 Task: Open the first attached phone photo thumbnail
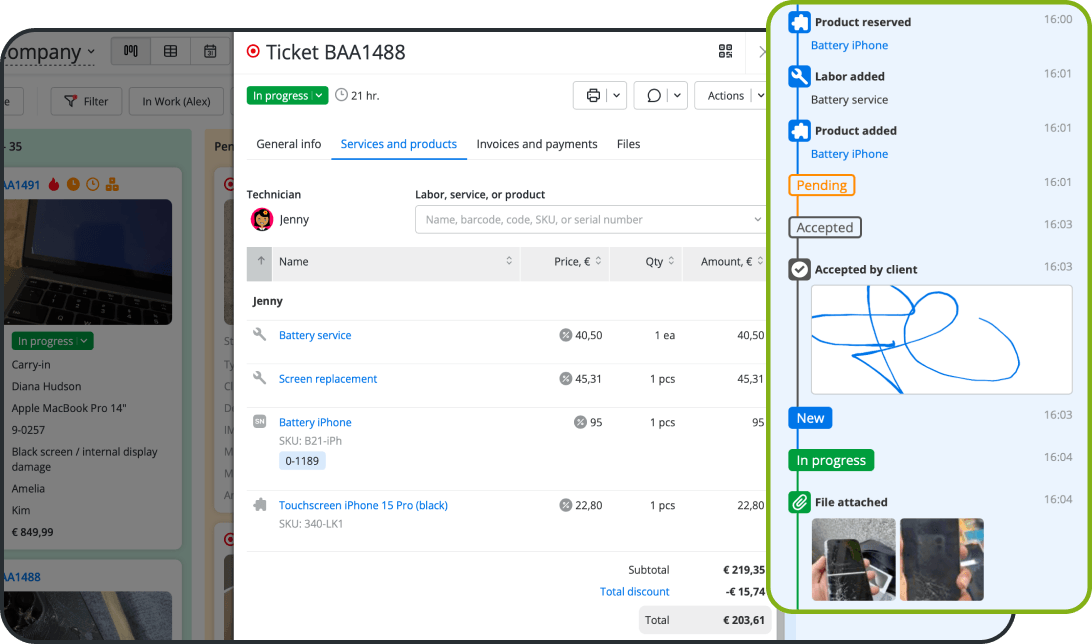tap(853, 559)
